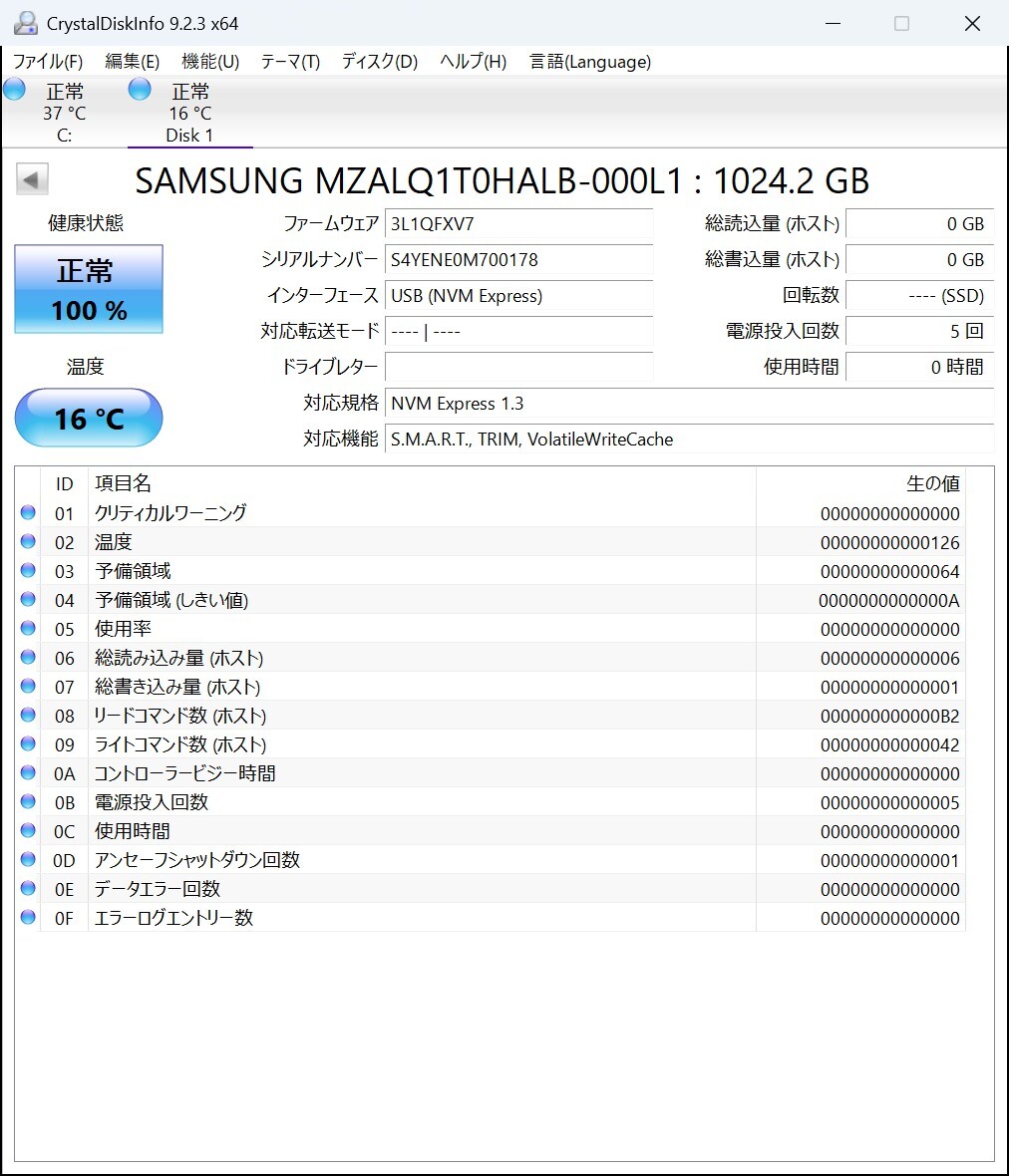This screenshot has height=1176, width=1009.
Task: Click the indicator beside 使用率 attribute
Action: (x=28, y=629)
